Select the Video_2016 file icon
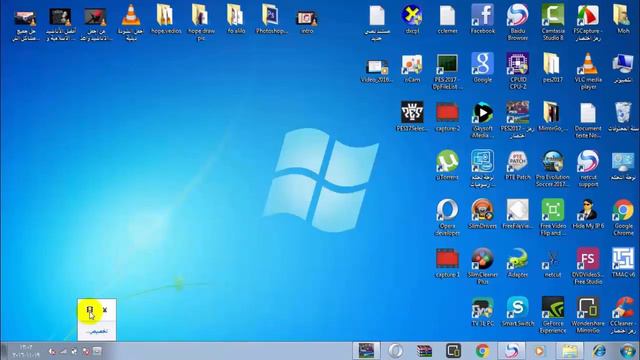 coord(377,70)
